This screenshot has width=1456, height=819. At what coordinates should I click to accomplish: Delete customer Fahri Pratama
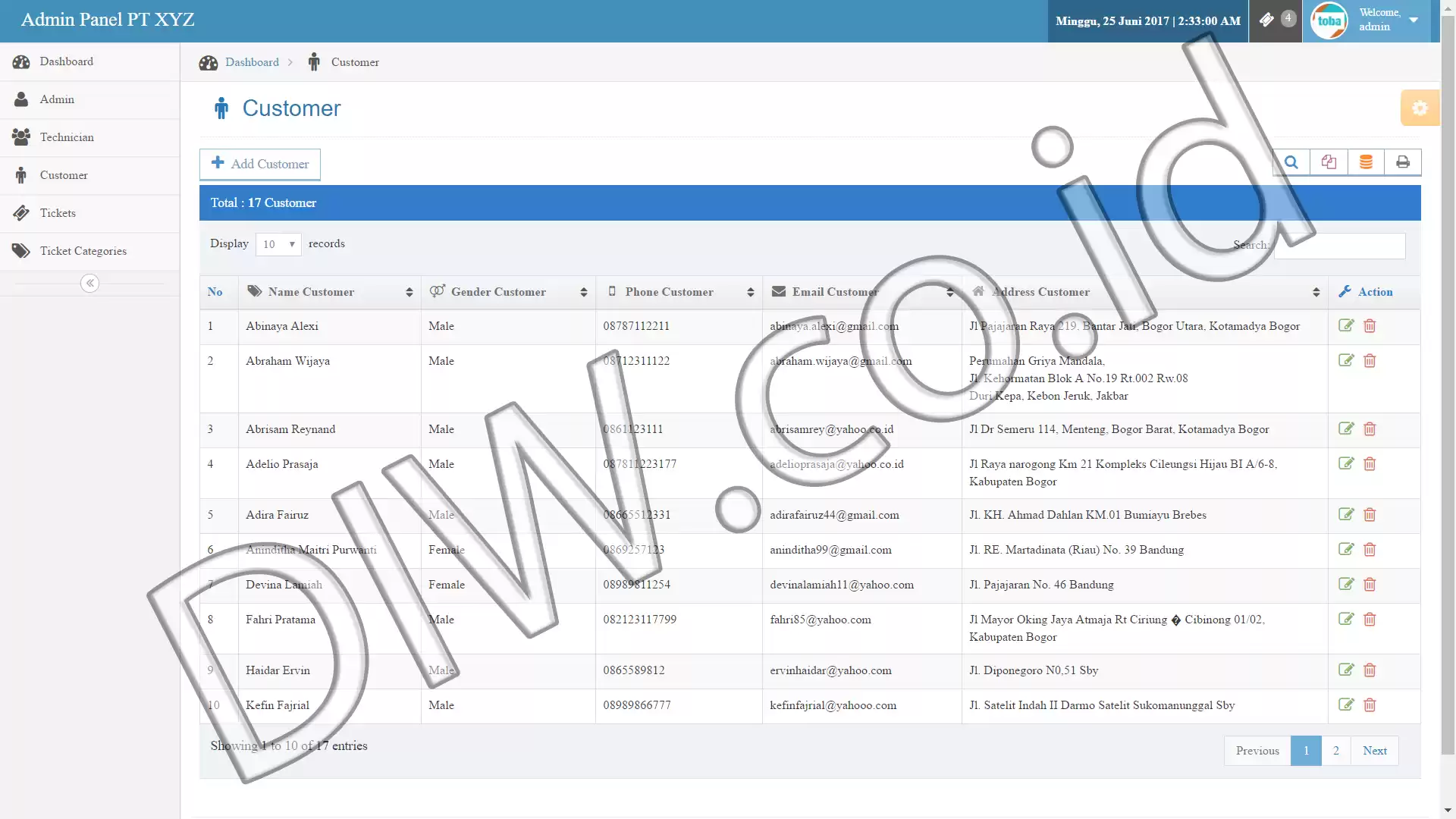click(x=1370, y=619)
